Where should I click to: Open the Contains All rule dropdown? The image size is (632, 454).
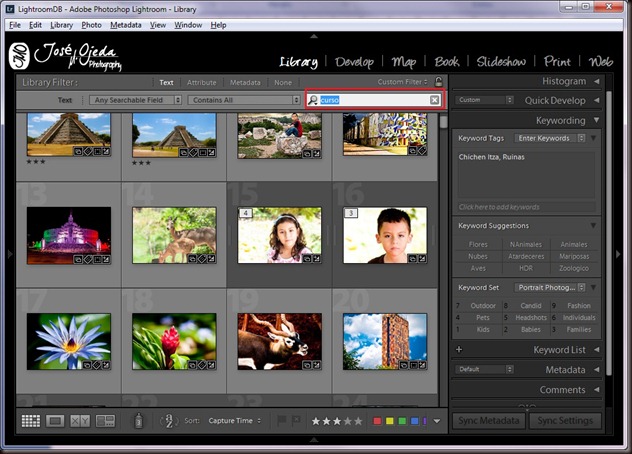(244, 100)
